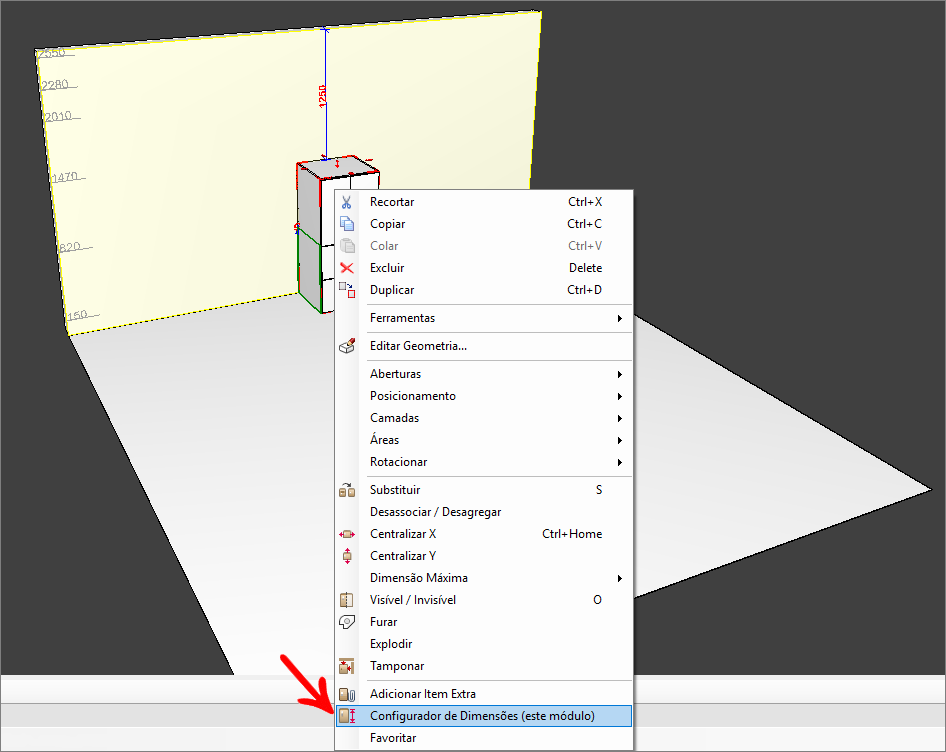The image size is (946, 752).
Task: Expand the Ferramentas submenu arrow
Action: click(620, 318)
